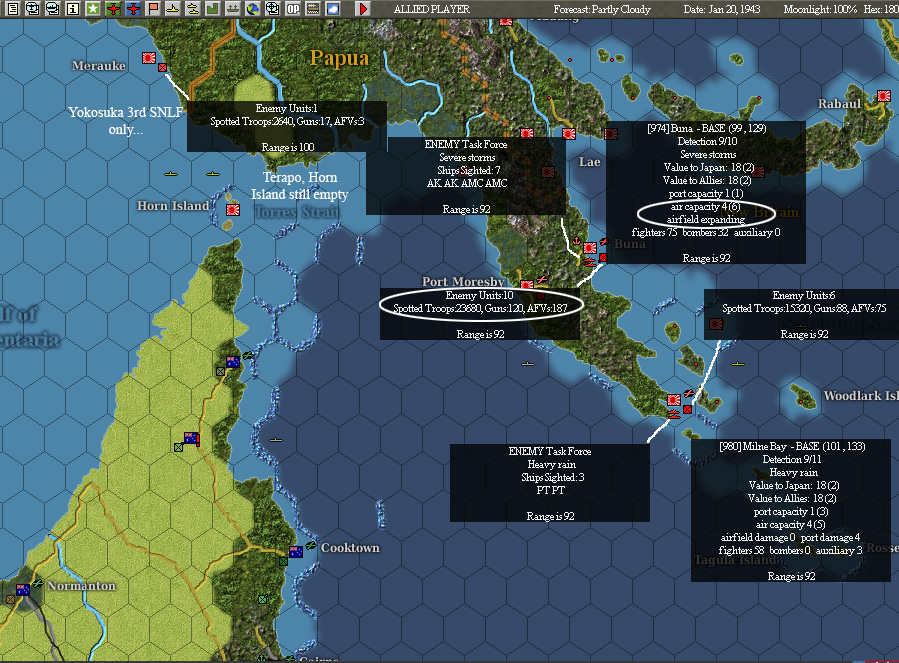Click the '[980] Milne Bay - BASE' info heading
This screenshot has width=899, height=663.
[792, 446]
